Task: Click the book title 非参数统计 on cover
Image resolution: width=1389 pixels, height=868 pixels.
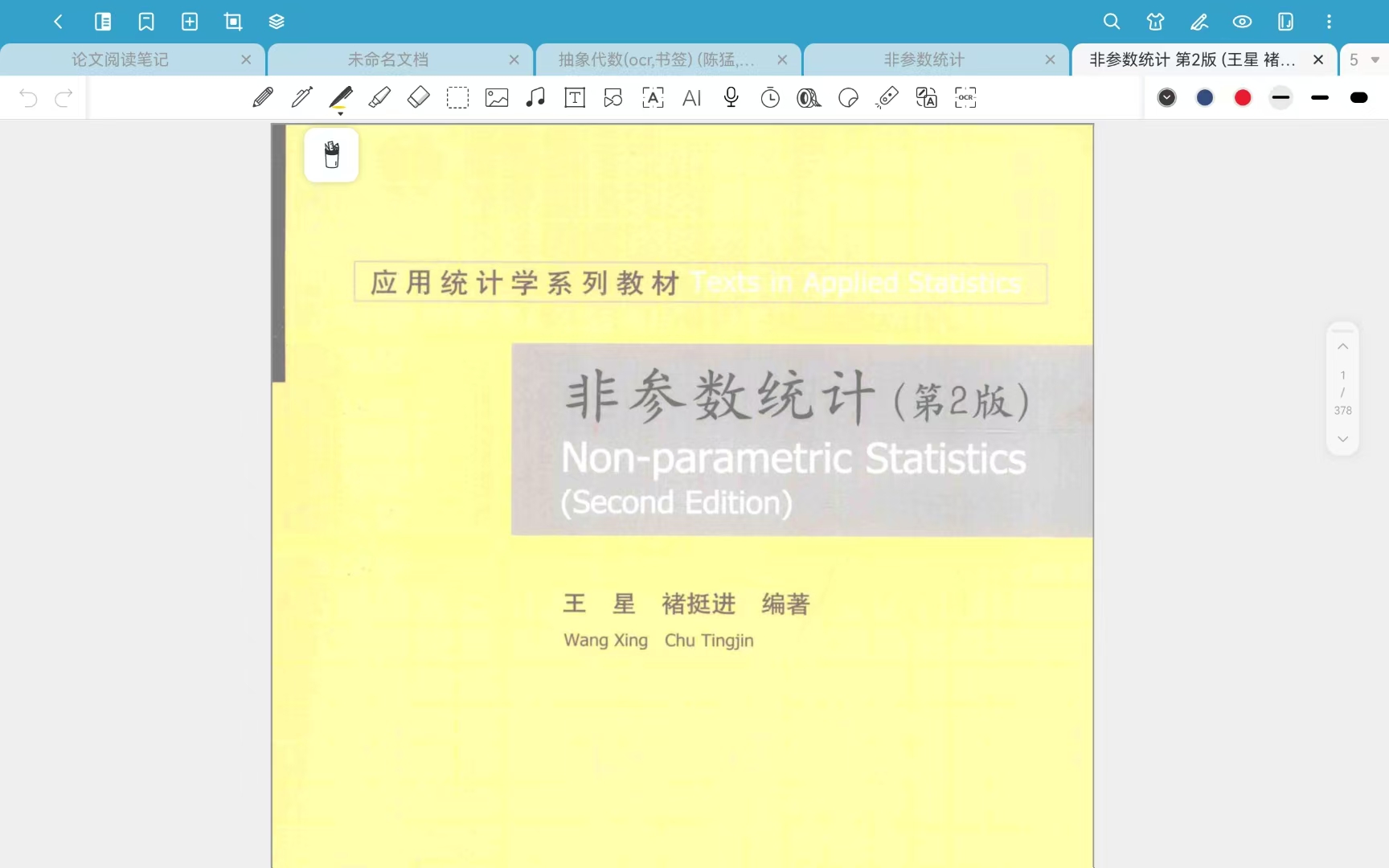Action: click(x=720, y=397)
